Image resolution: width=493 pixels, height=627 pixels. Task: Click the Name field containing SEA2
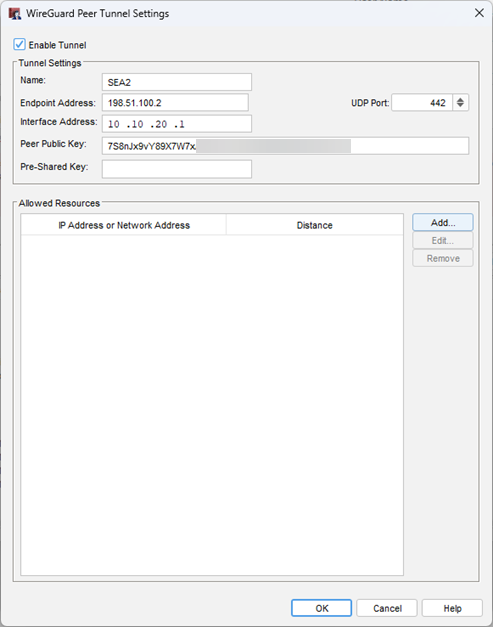(177, 82)
